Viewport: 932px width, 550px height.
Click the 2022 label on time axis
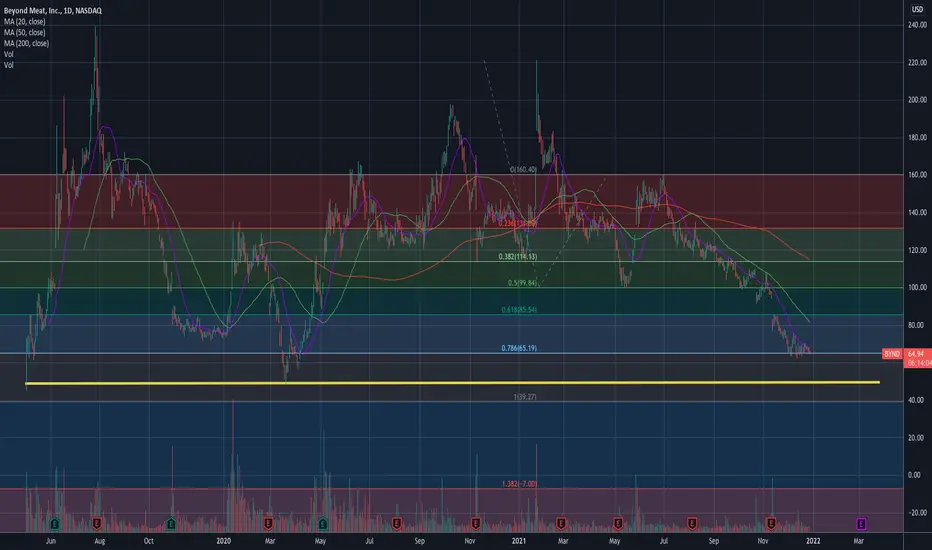(813, 541)
